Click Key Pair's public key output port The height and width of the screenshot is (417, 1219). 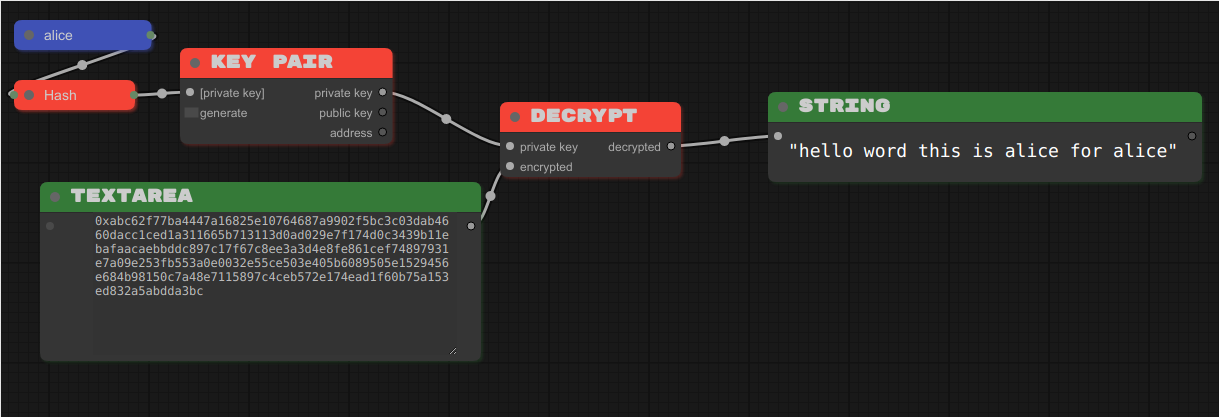pyautogui.click(x=382, y=113)
